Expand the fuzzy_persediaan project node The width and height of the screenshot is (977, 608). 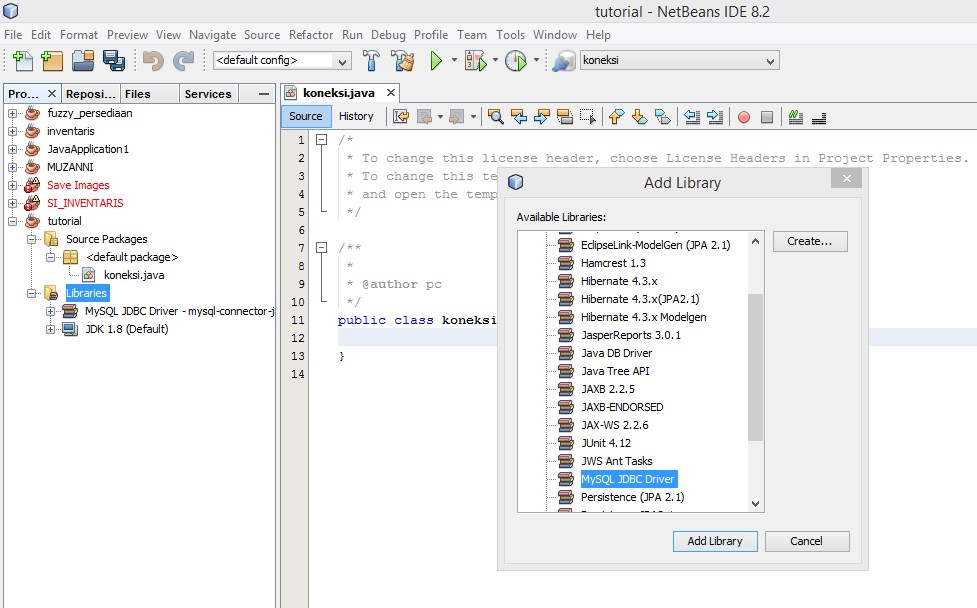13,113
